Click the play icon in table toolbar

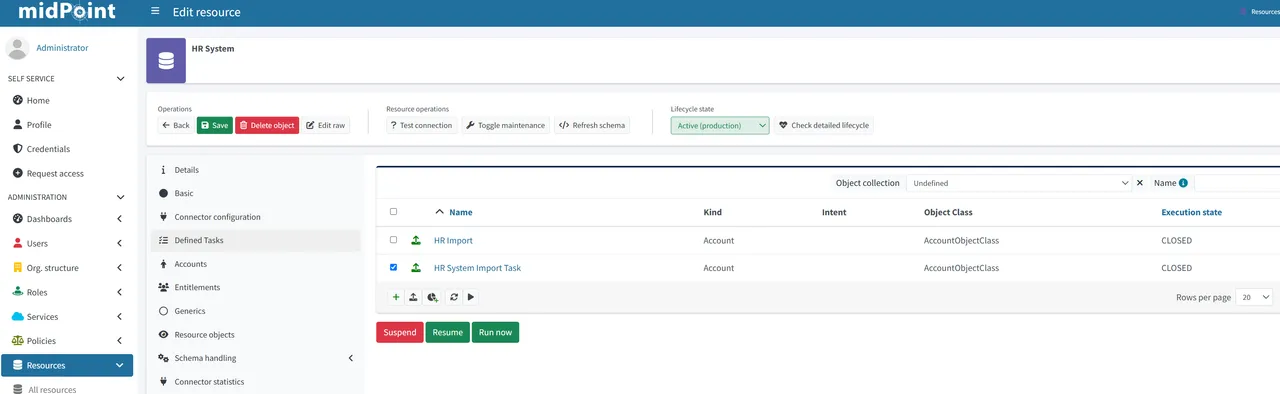[471, 297]
